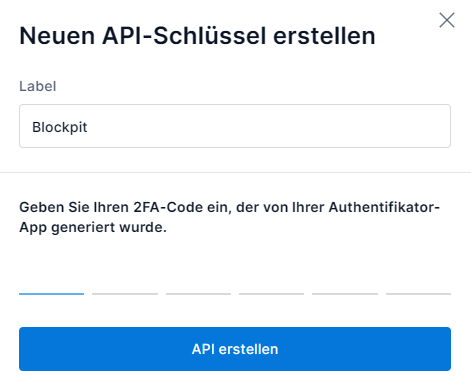Click the 'Neuen API-Schlüssel erstellen' heading
The image size is (471, 392).
coord(197,36)
